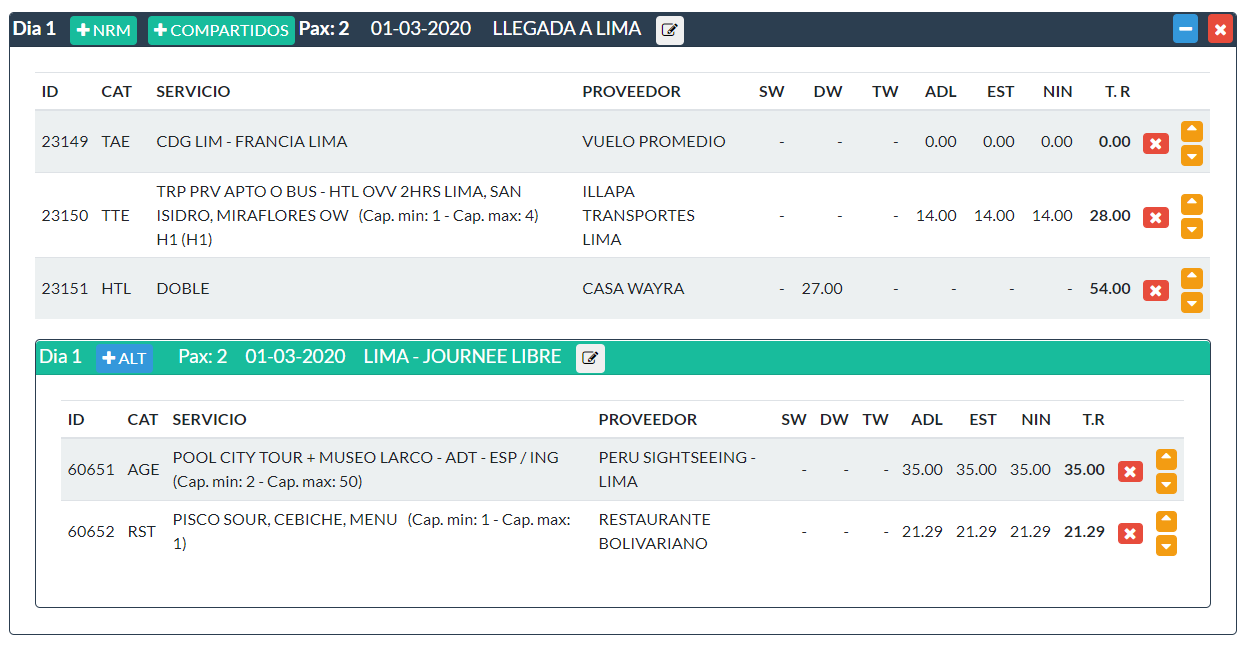Screen dimensions: 1247x646
Task: Edit the LIMA - JOURNEE LIBRE title
Action: 590,358
